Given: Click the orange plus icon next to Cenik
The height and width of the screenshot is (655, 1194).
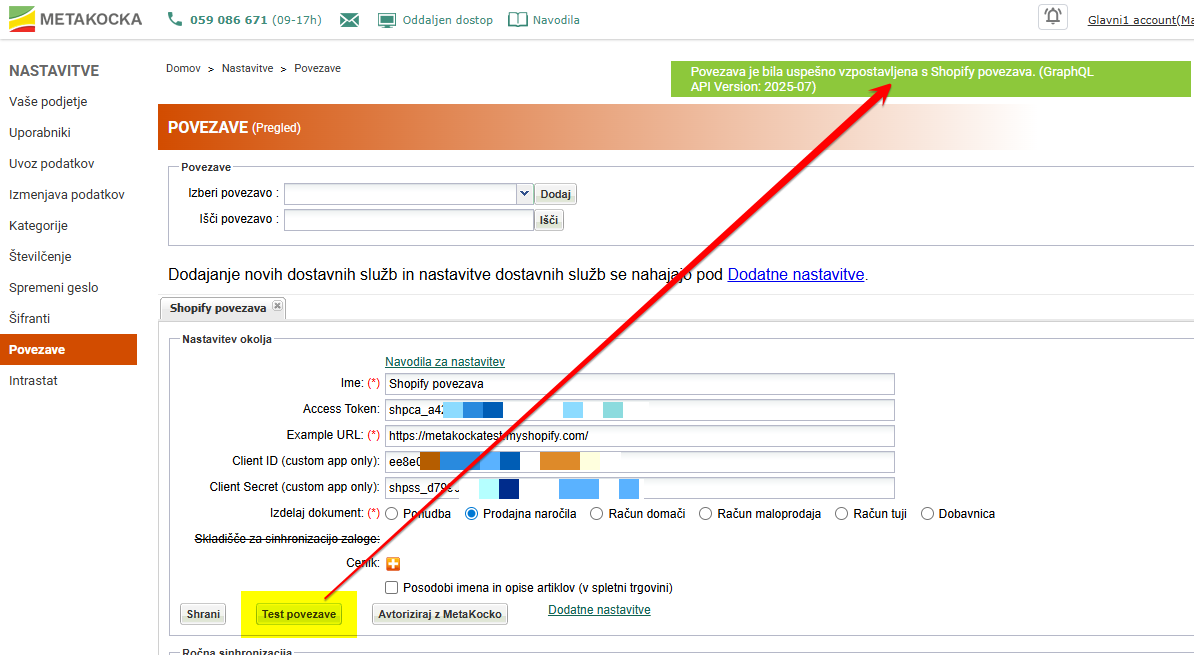Looking at the screenshot, I should 393,564.
